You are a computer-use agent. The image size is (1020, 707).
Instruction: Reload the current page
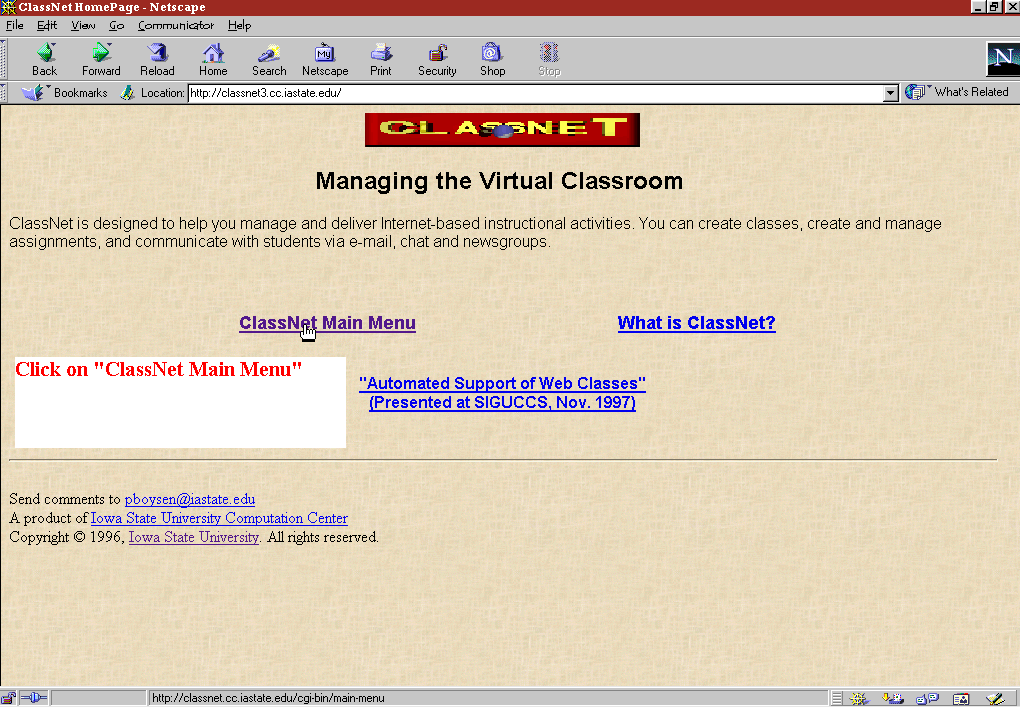point(157,59)
